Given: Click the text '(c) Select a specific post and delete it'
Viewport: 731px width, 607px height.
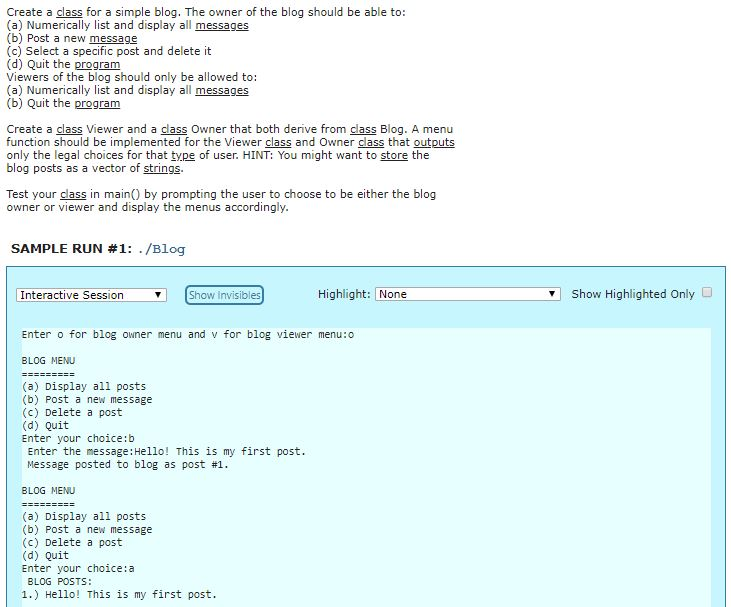Looking at the screenshot, I should tap(109, 51).
